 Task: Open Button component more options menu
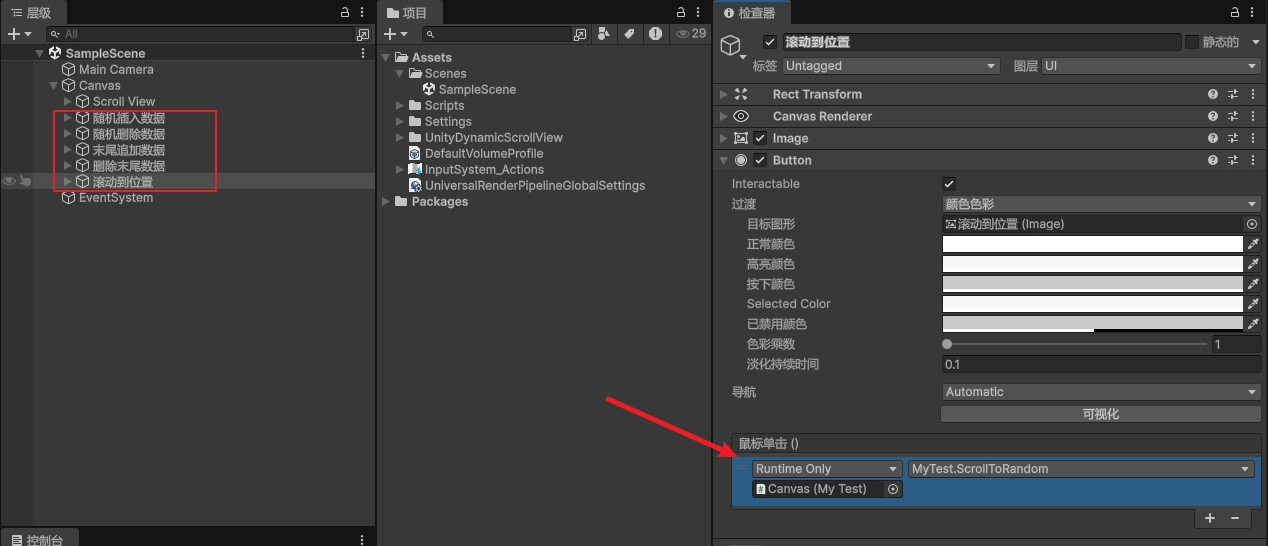pyautogui.click(x=1253, y=160)
